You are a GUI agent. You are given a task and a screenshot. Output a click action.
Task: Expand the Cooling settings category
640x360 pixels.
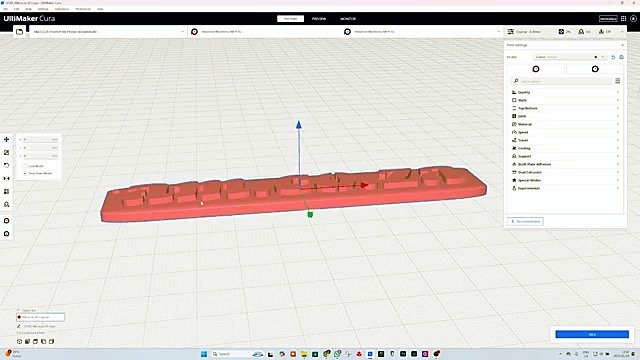pos(565,148)
